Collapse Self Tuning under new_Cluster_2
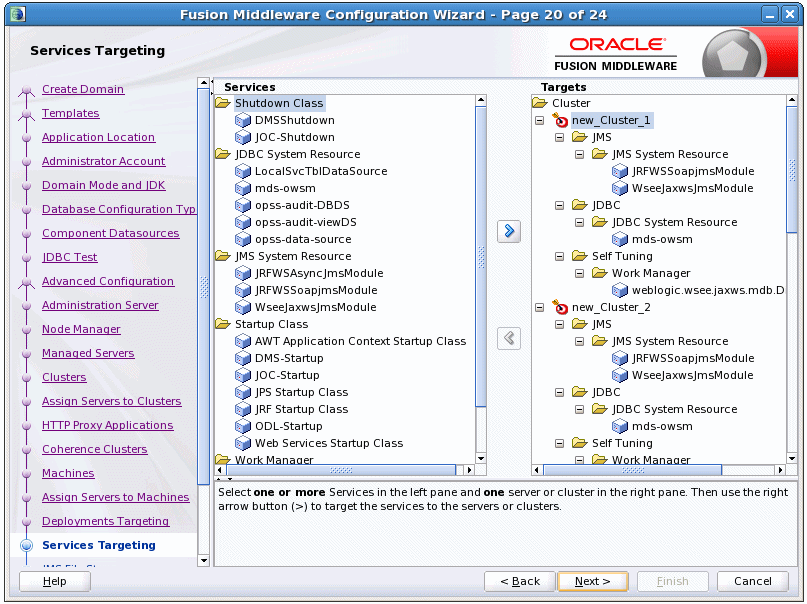Viewport: 807px width, 604px height. coord(559,443)
